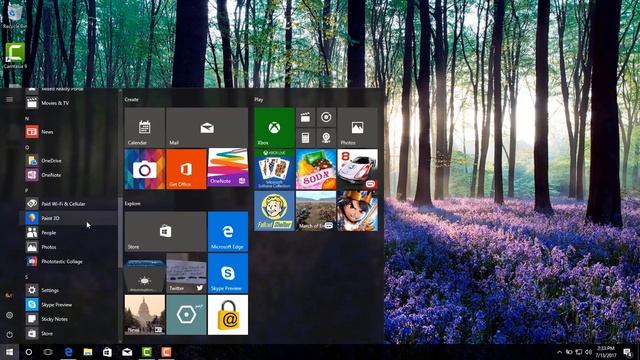This screenshot has width=640, height=360.
Task: Open Store from the taskbar
Action: pos(107,352)
